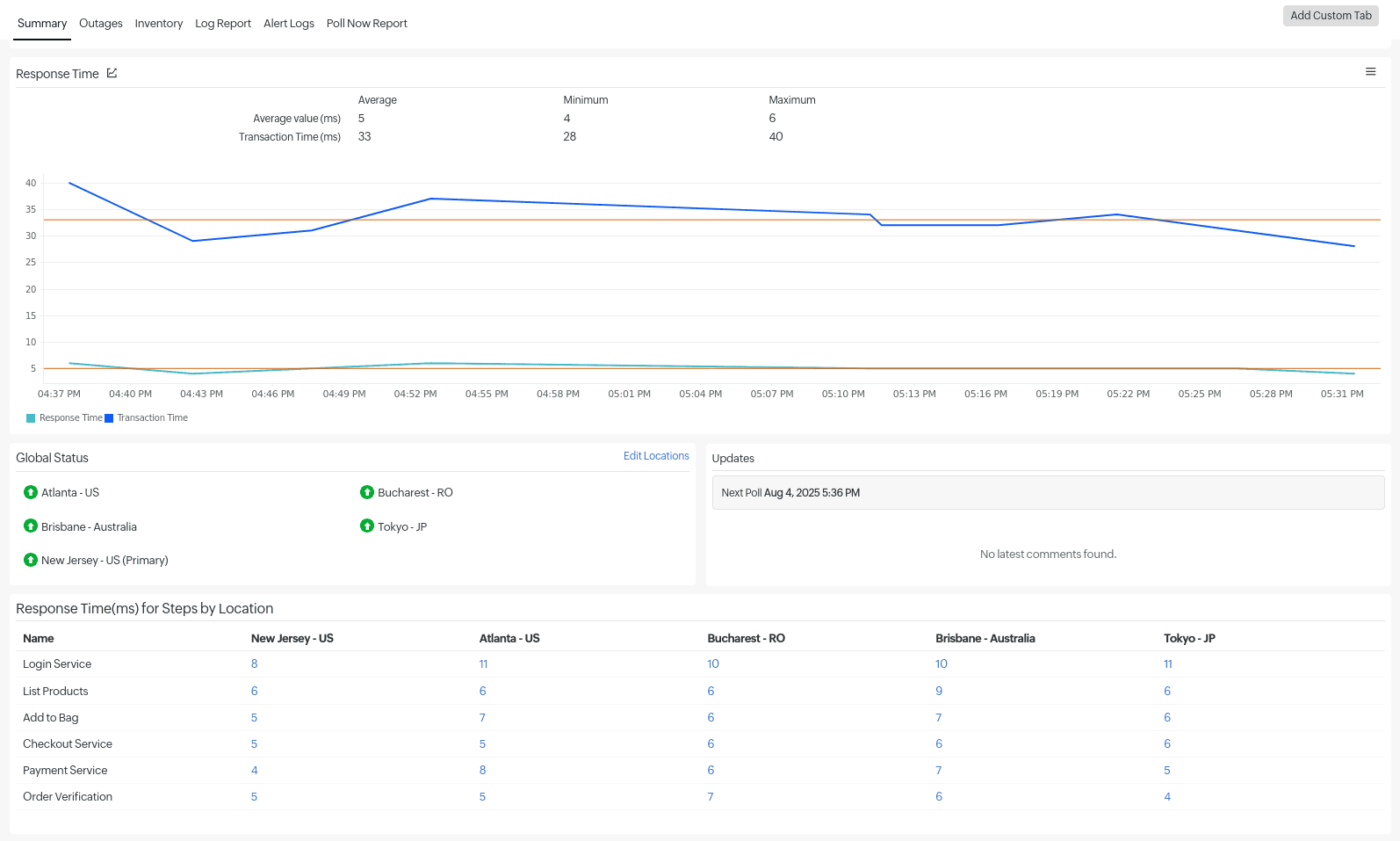Screen dimensions: 1400x841
Task: Switch to the Outages tab
Action: [101, 23]
